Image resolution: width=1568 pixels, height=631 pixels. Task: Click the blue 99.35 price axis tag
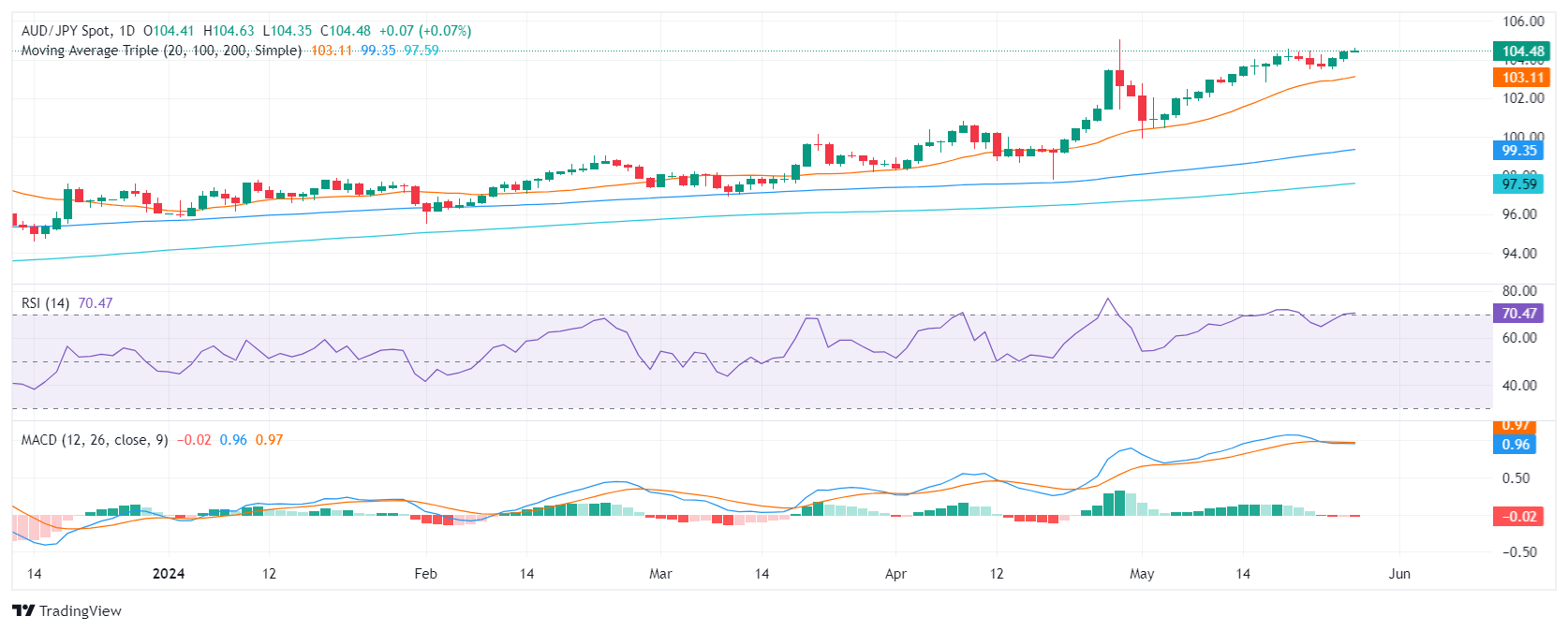tap(1518, 151)
